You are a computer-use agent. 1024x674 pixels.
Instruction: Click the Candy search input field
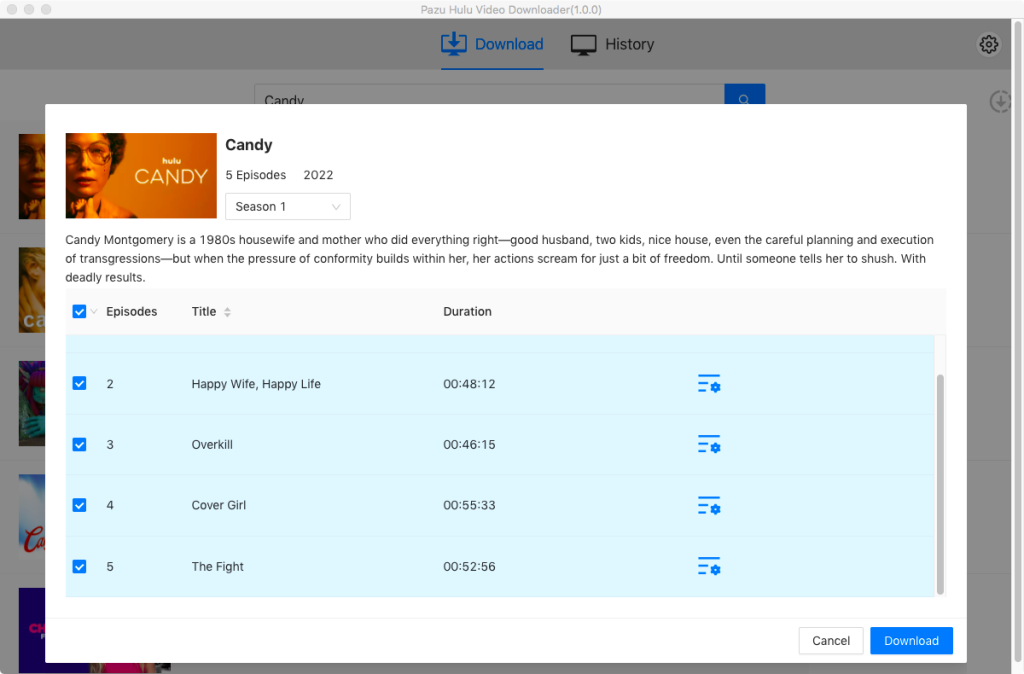pyautogui.click(x=489, y=95)
